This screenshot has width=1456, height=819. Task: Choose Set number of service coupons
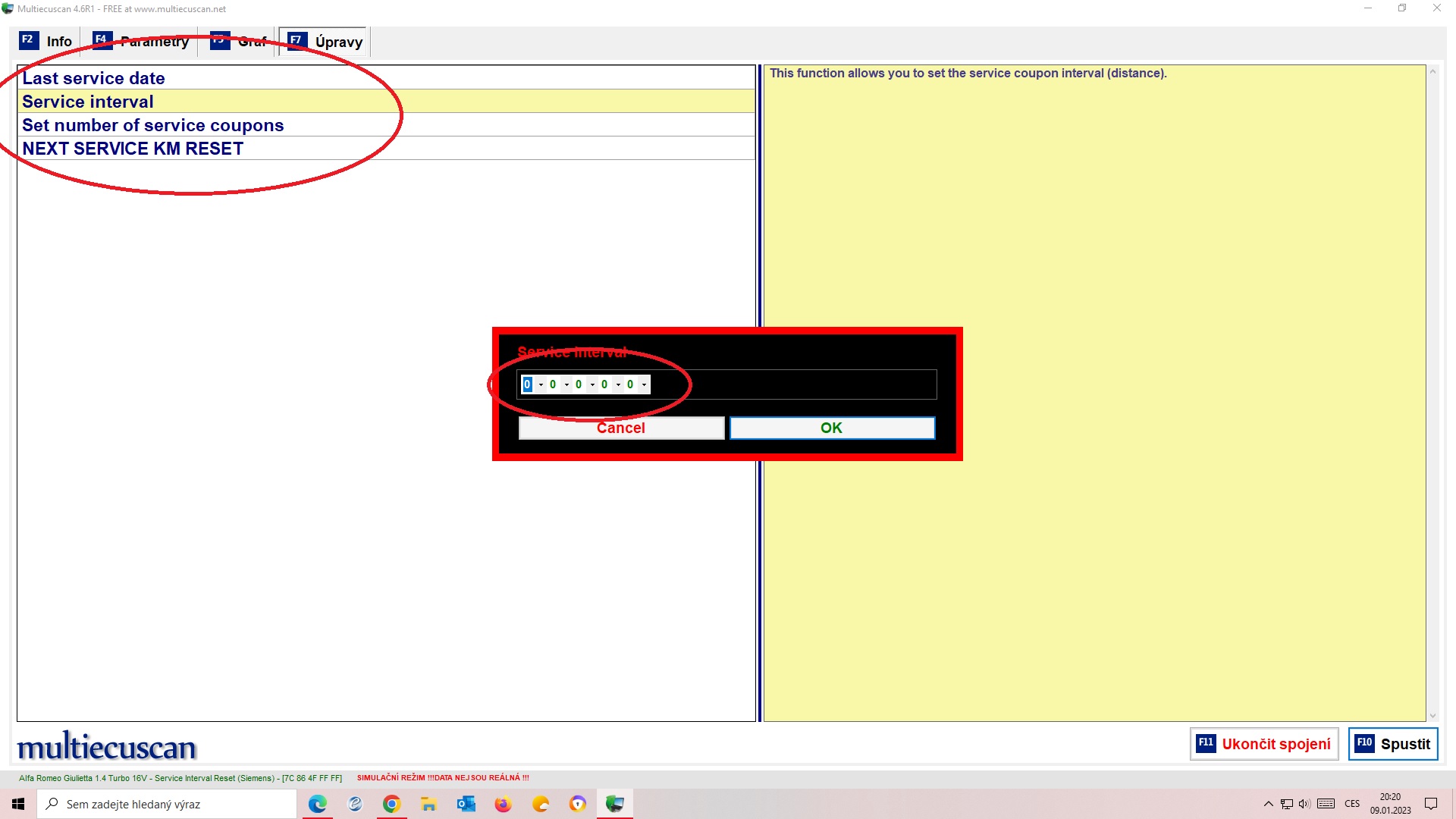coord(152,125)
